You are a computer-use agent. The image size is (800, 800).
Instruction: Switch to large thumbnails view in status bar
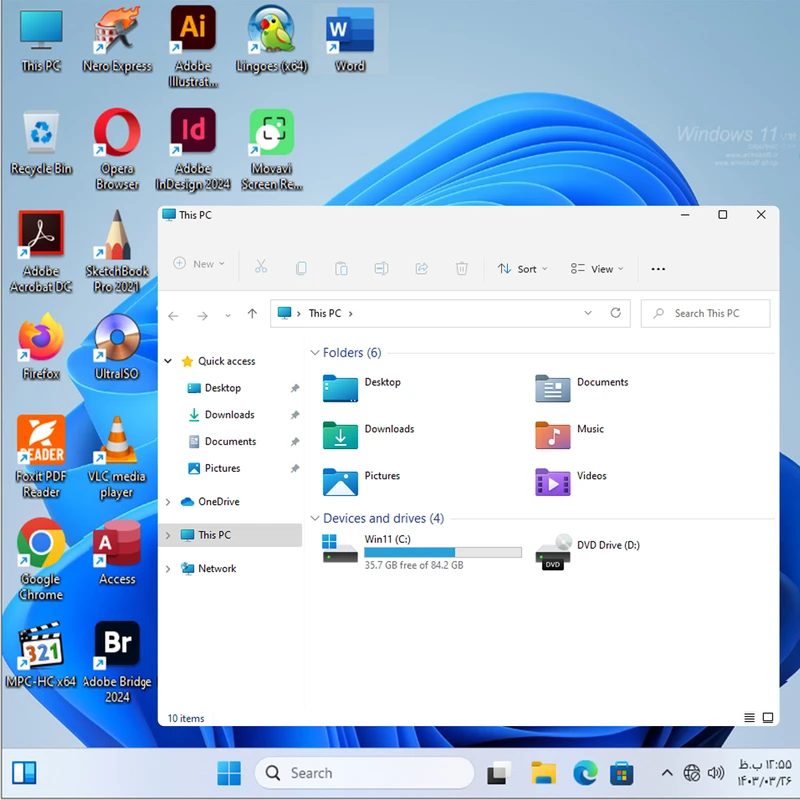tap(768, 718)
